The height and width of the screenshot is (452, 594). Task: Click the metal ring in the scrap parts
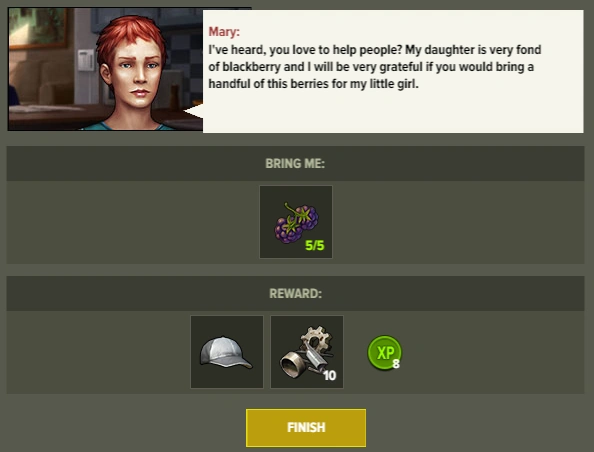pos(292,363)
